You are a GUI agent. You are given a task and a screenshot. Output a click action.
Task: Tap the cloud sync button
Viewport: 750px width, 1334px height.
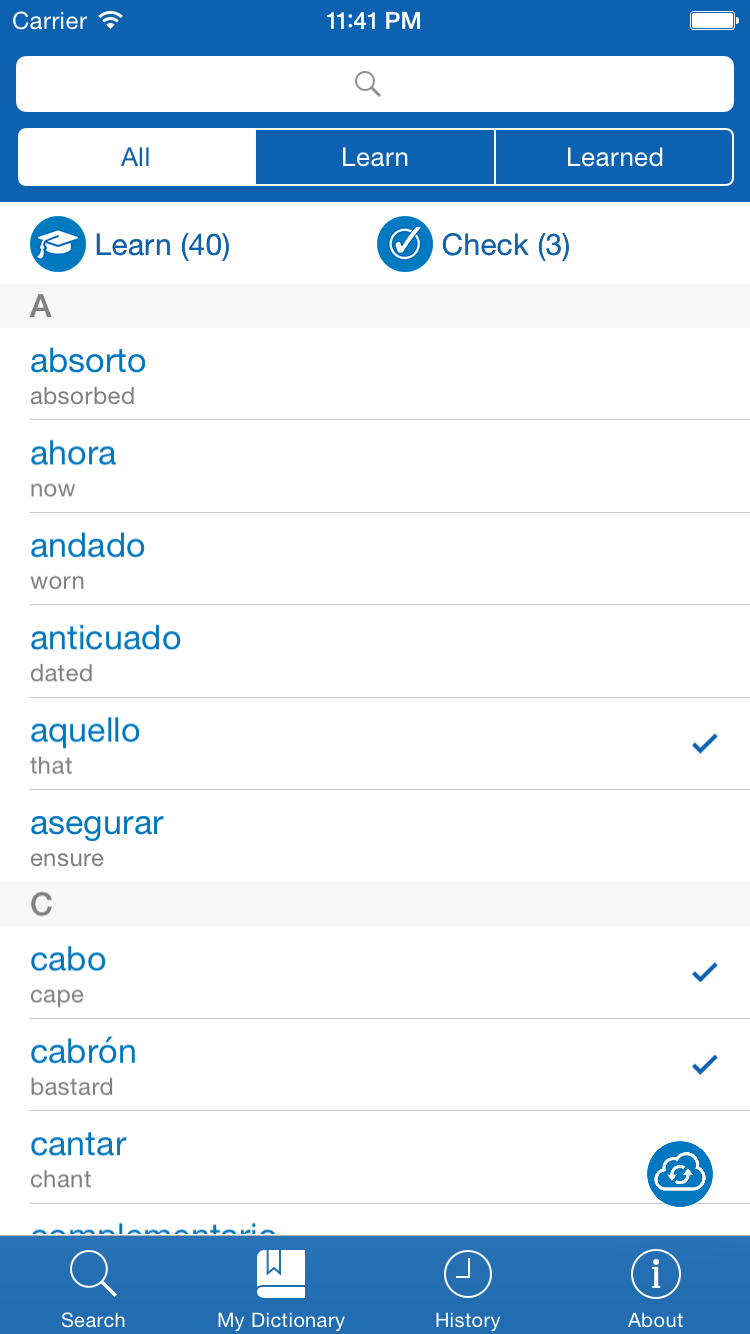pyautogui.click(x=680, y=1174)
